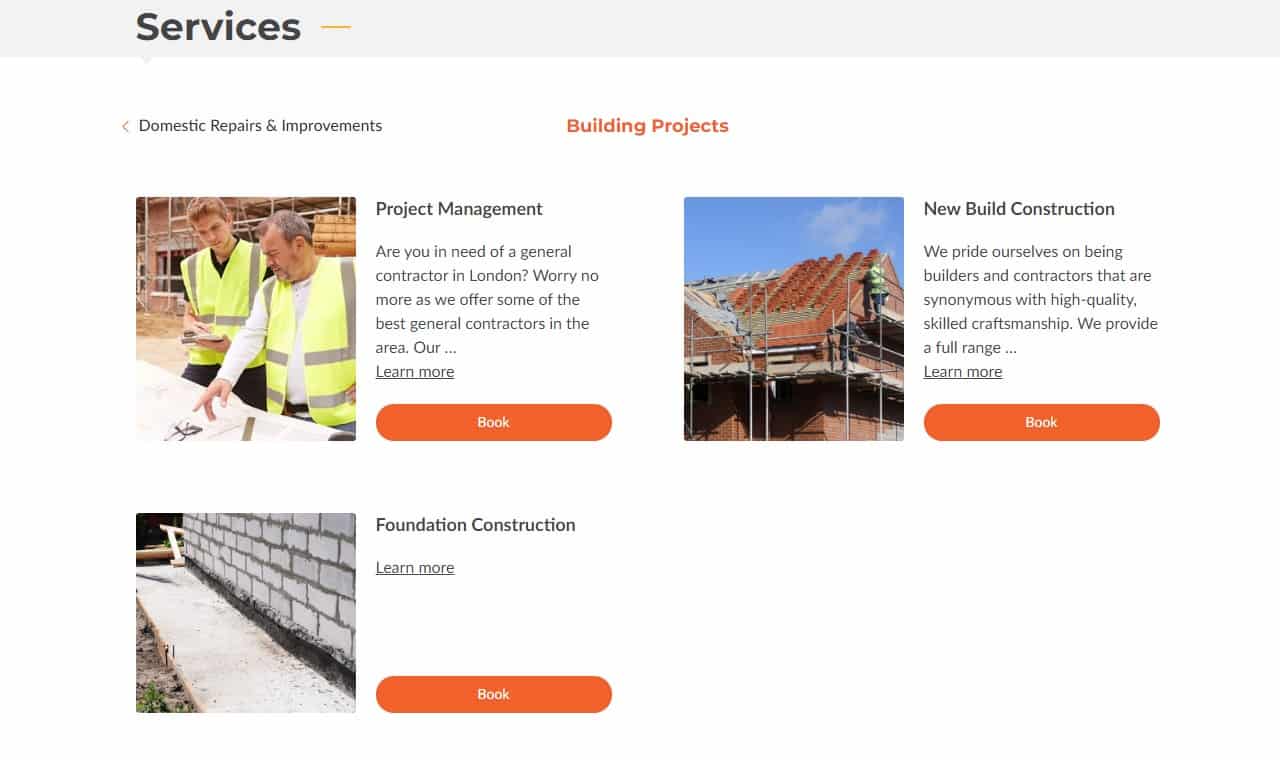This screenshot has width=1280, height=760.
Task: Click the small pointer triangle below Services
Action: [146, 60]
